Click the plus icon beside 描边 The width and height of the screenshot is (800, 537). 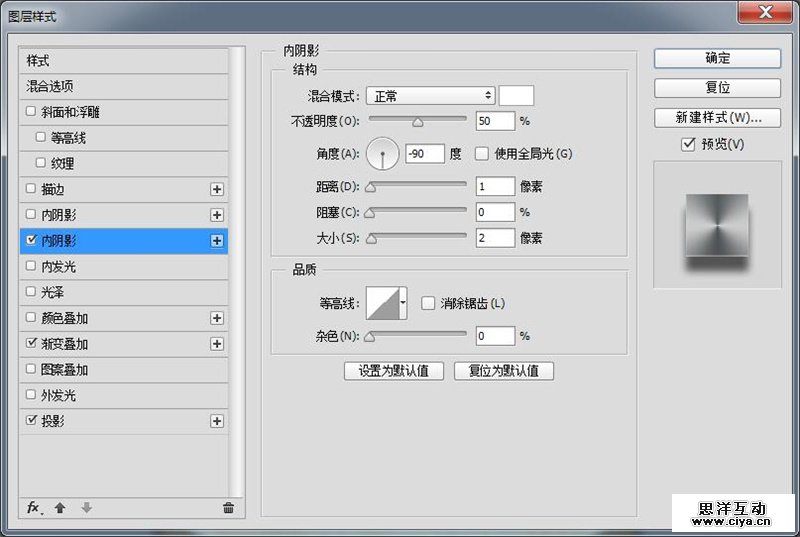tap(217, 189)
